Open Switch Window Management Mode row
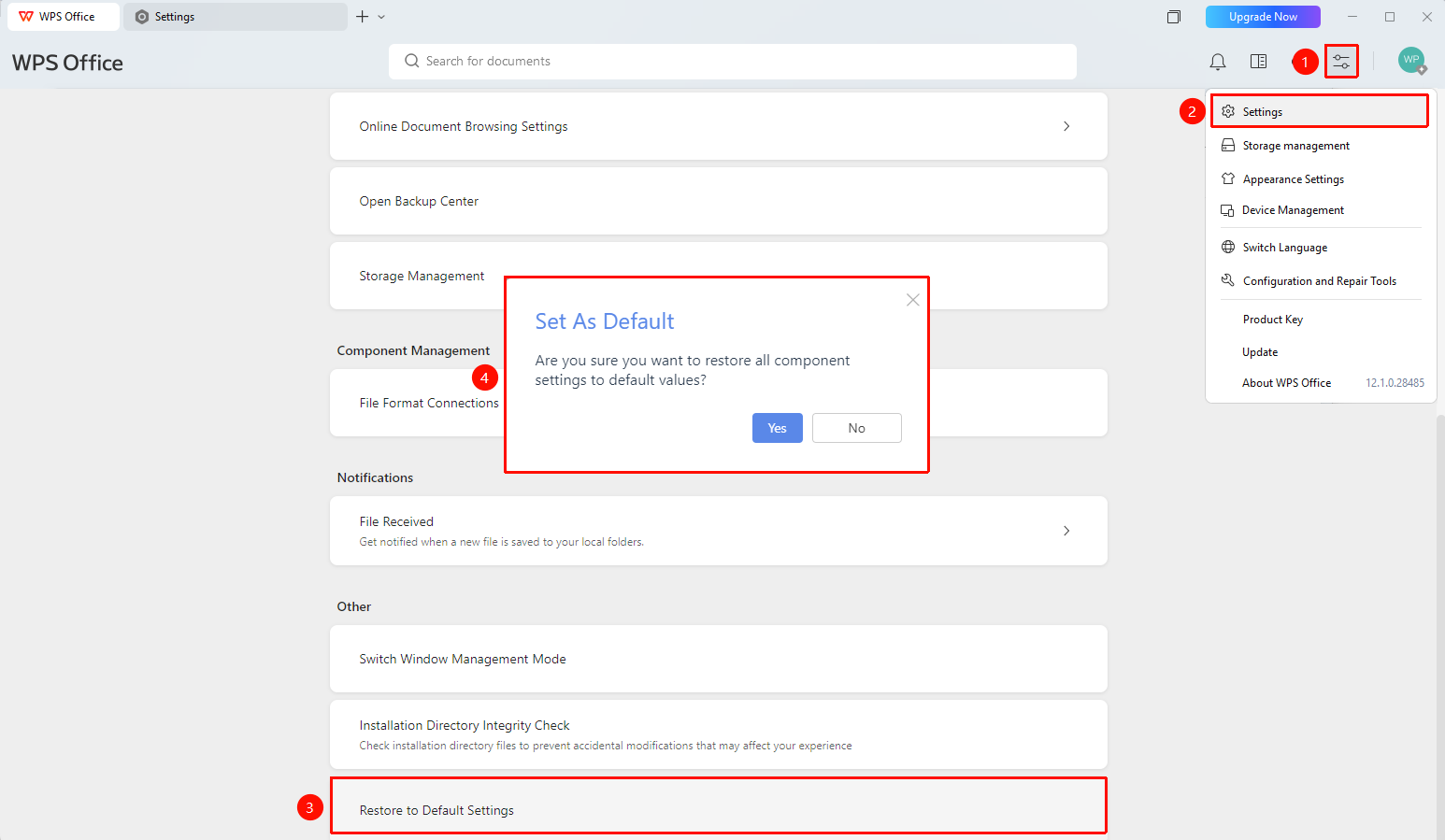 tap(718, 659)
